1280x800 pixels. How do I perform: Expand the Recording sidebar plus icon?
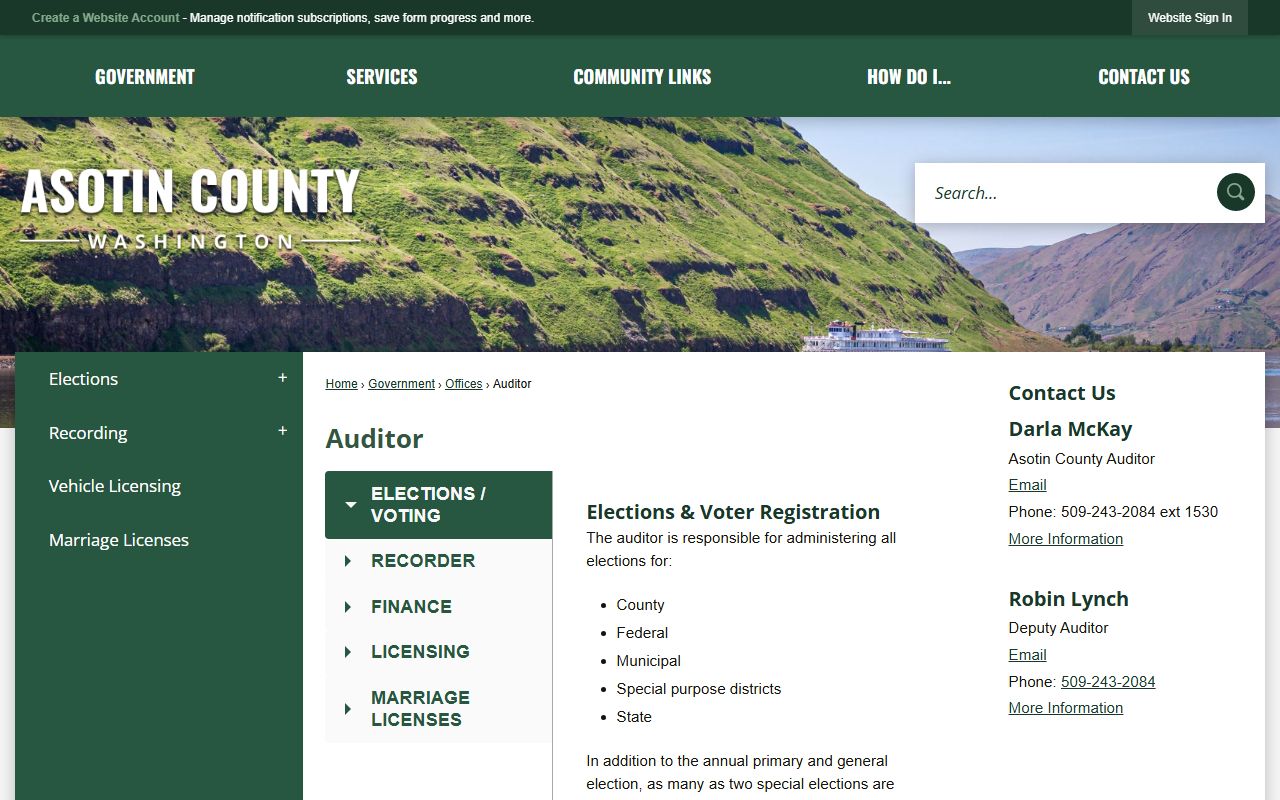282,431
